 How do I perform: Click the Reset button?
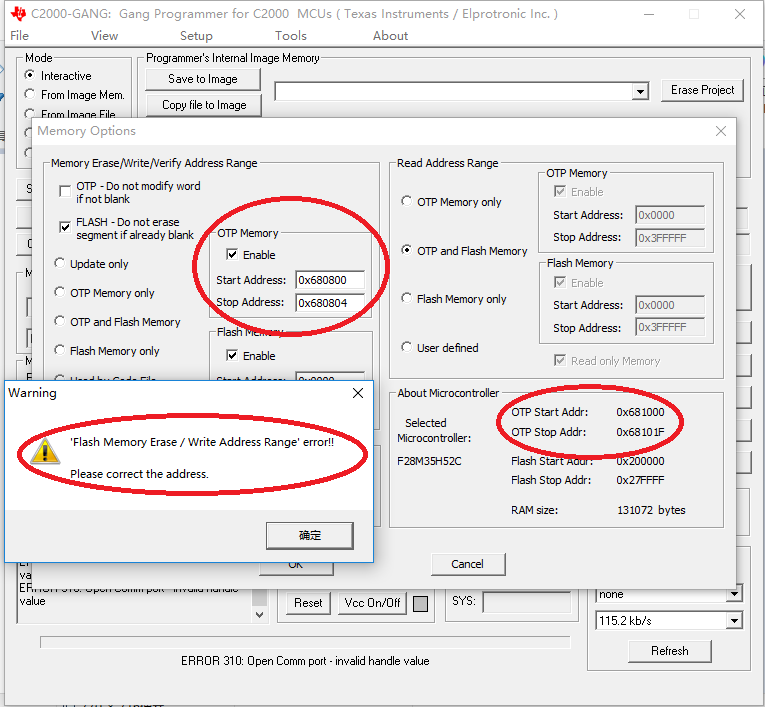(308, 603)
